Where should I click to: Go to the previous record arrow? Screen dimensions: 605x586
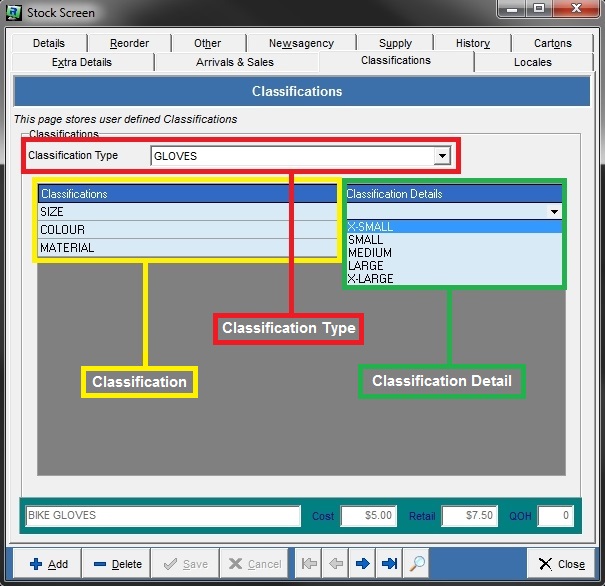point(334,564)
